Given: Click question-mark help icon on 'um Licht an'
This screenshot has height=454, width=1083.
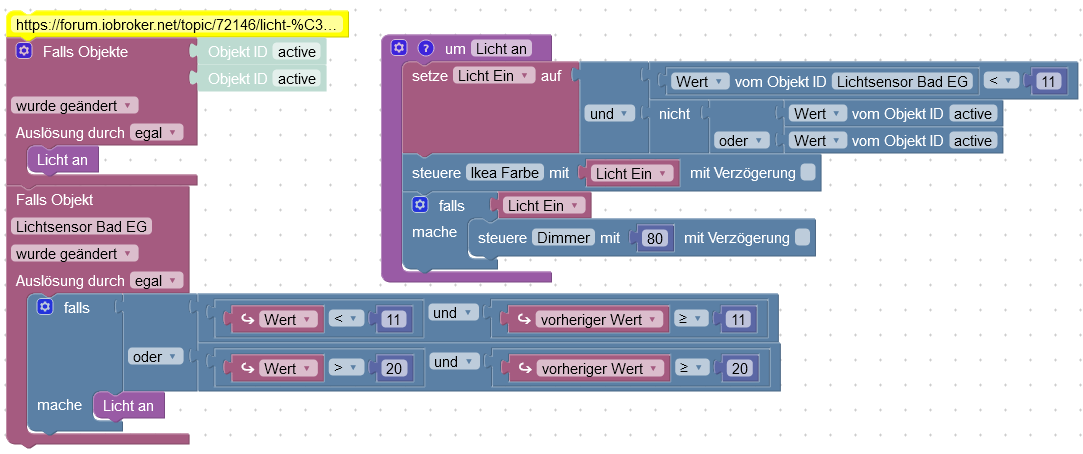Looking at the screenshot, I should (x=426, y=48).
